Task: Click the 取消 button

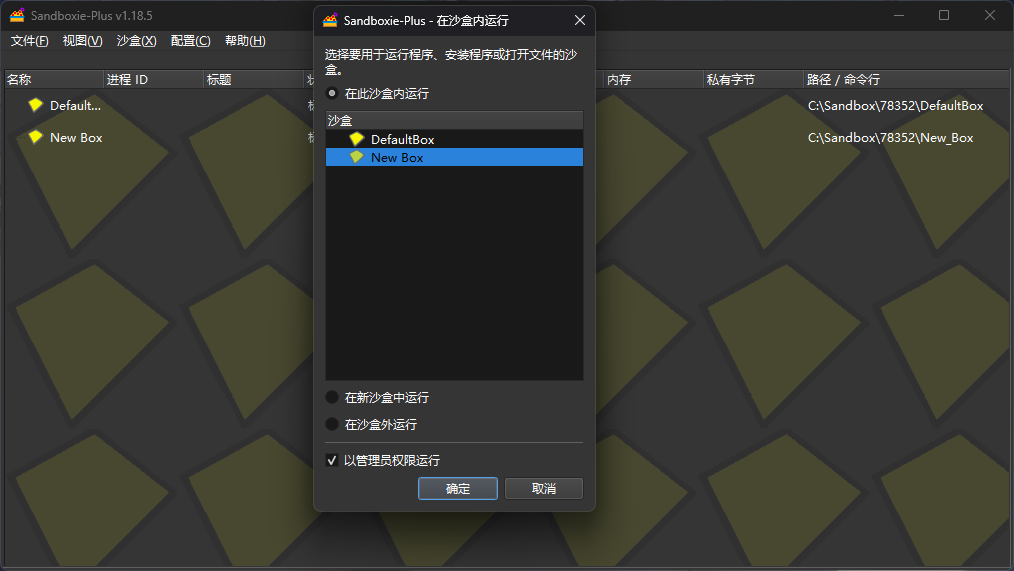Action: pyautogui.click(x=544, y=489)
